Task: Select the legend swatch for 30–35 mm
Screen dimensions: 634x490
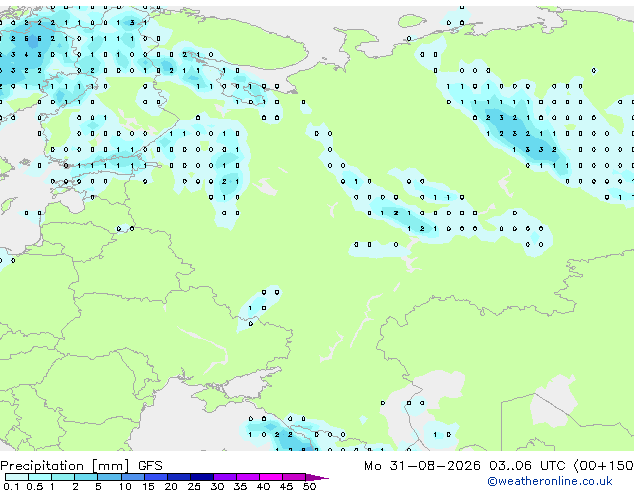Action: click(x=225, y=477)
